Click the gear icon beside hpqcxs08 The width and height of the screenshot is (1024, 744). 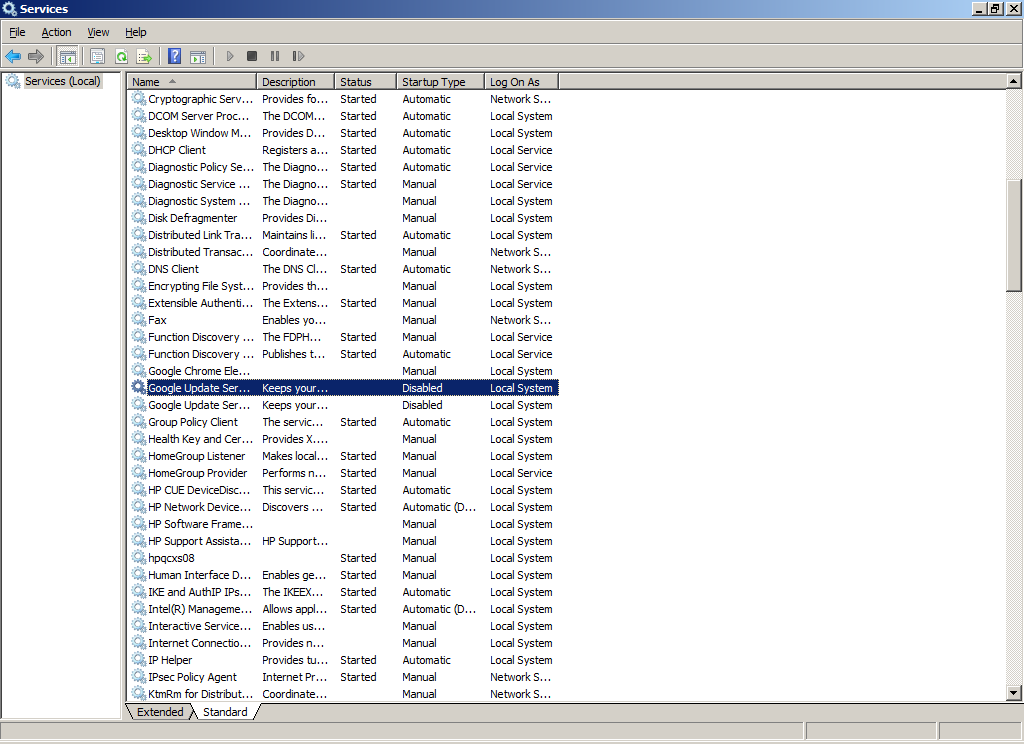pyautogui.click(x=138, y=558)
